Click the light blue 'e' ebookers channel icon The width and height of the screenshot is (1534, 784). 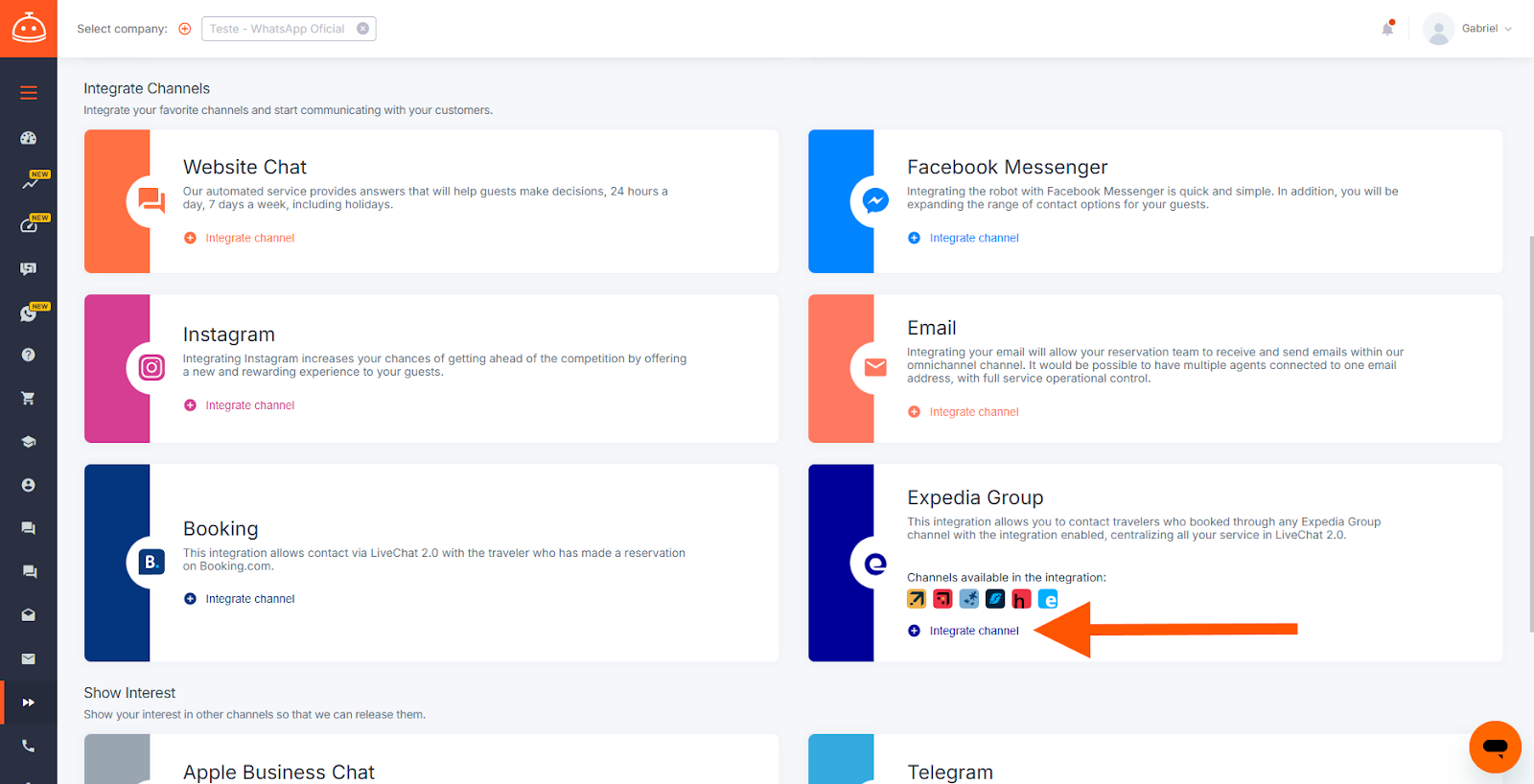[x=1048, y=599]
